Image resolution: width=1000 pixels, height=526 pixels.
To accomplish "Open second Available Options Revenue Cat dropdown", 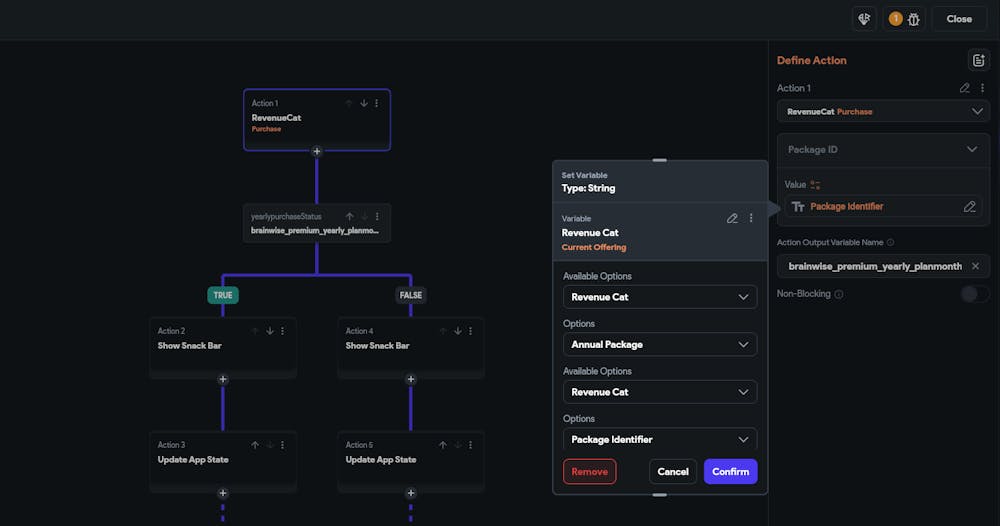I will coord(660,392).
